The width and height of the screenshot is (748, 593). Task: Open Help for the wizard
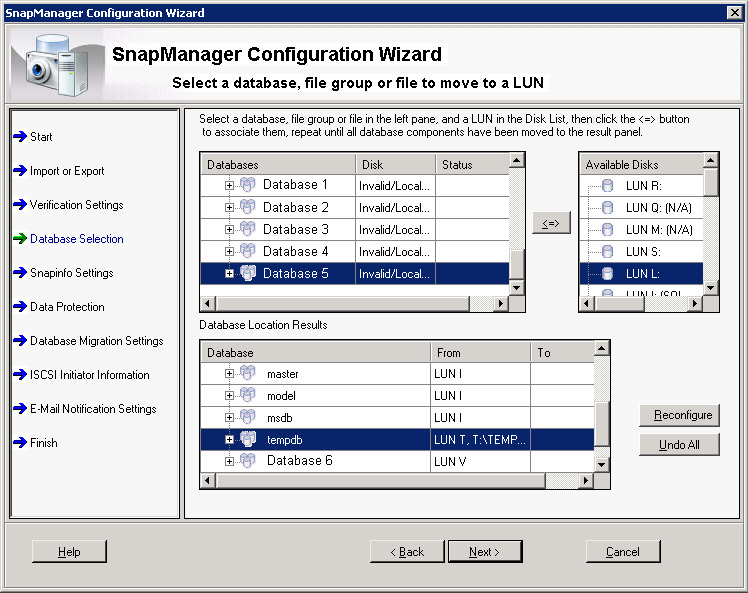pos(69,551)
